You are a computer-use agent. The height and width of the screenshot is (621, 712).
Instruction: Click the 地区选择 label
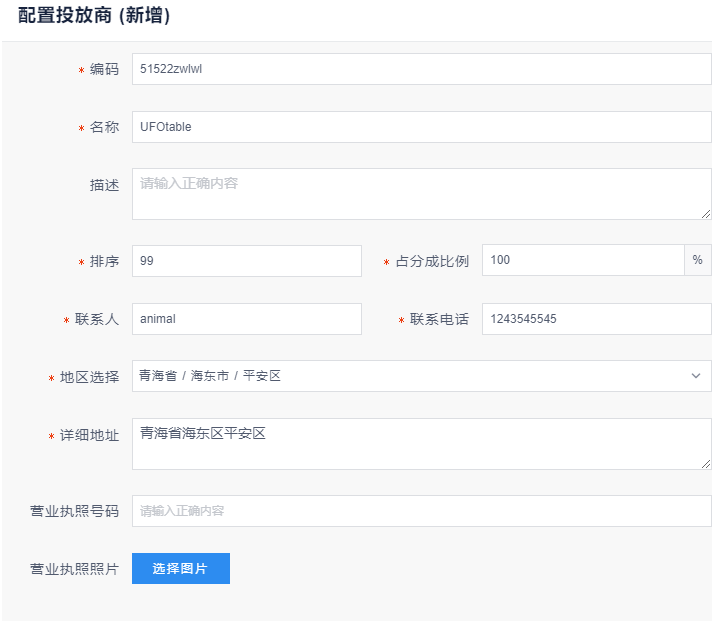click(x=89, y=377)
